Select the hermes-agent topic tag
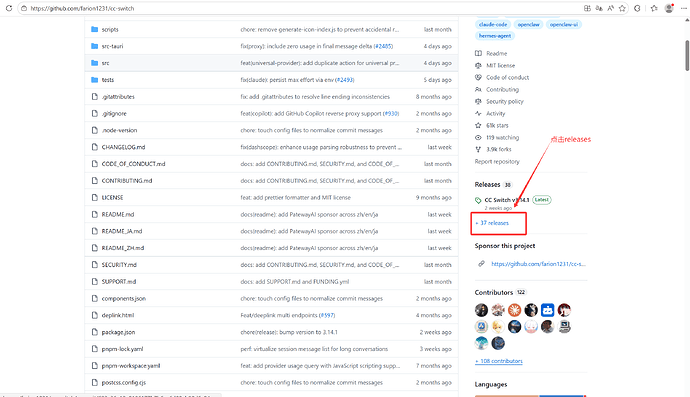 495,36
